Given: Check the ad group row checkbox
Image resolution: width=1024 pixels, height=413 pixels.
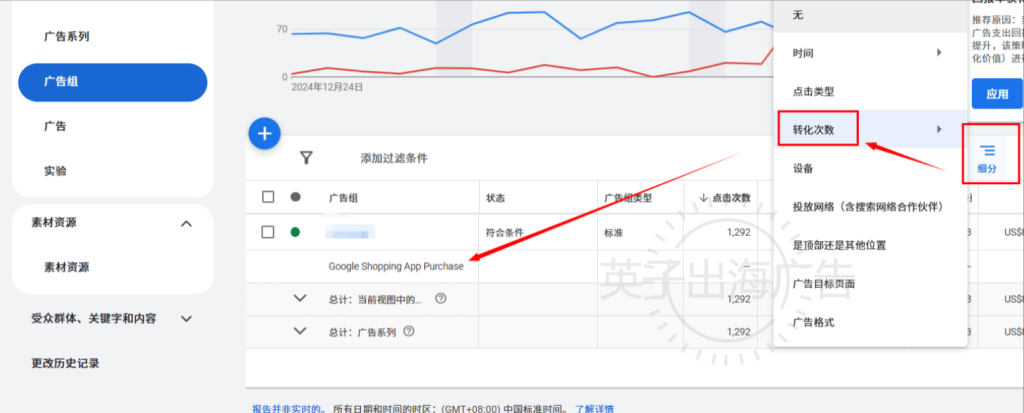Looking at the screenshot, I should pyautogui.click(x=268, y=233).
